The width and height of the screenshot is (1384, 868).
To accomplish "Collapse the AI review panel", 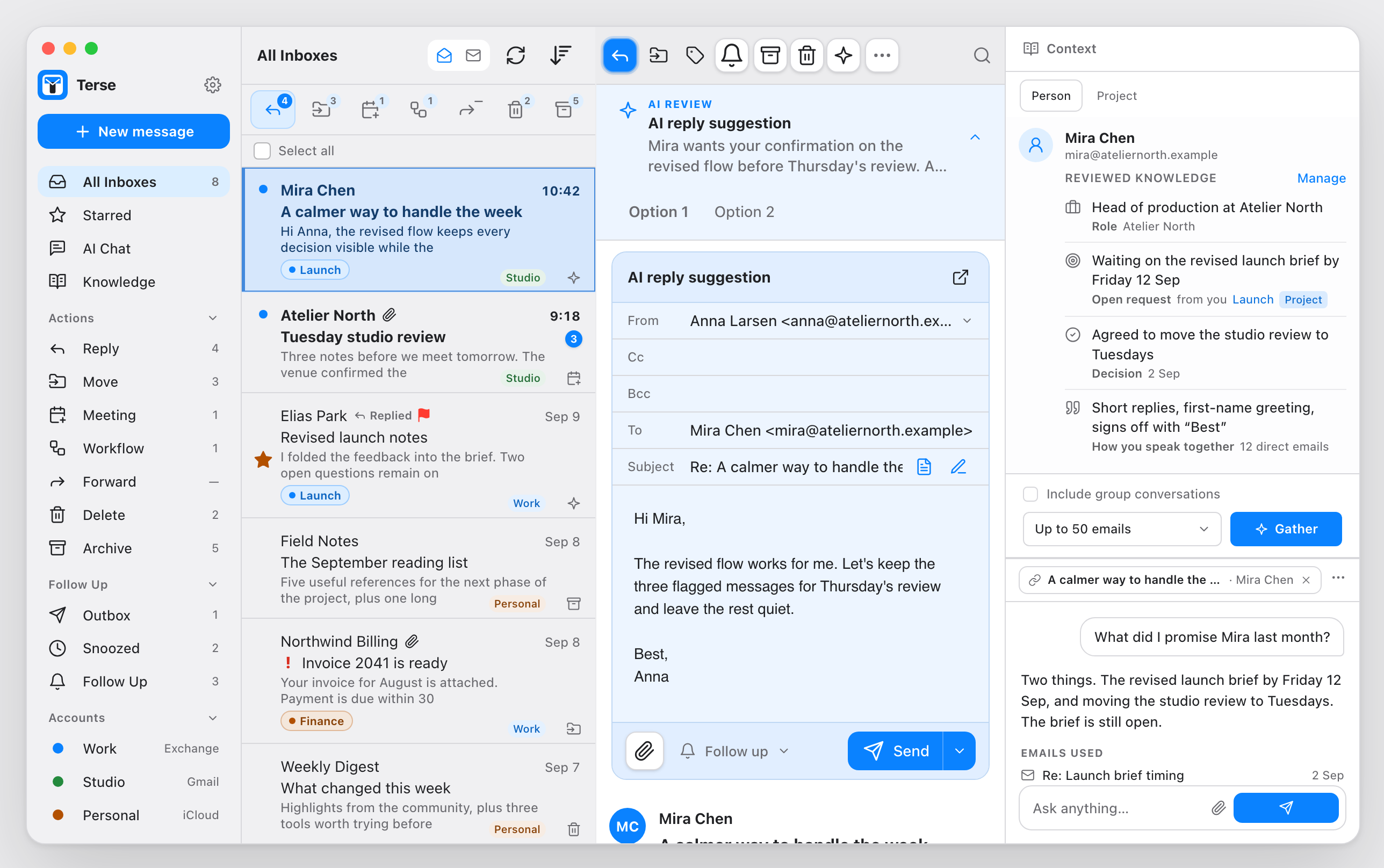I will (x=975, y=137).
